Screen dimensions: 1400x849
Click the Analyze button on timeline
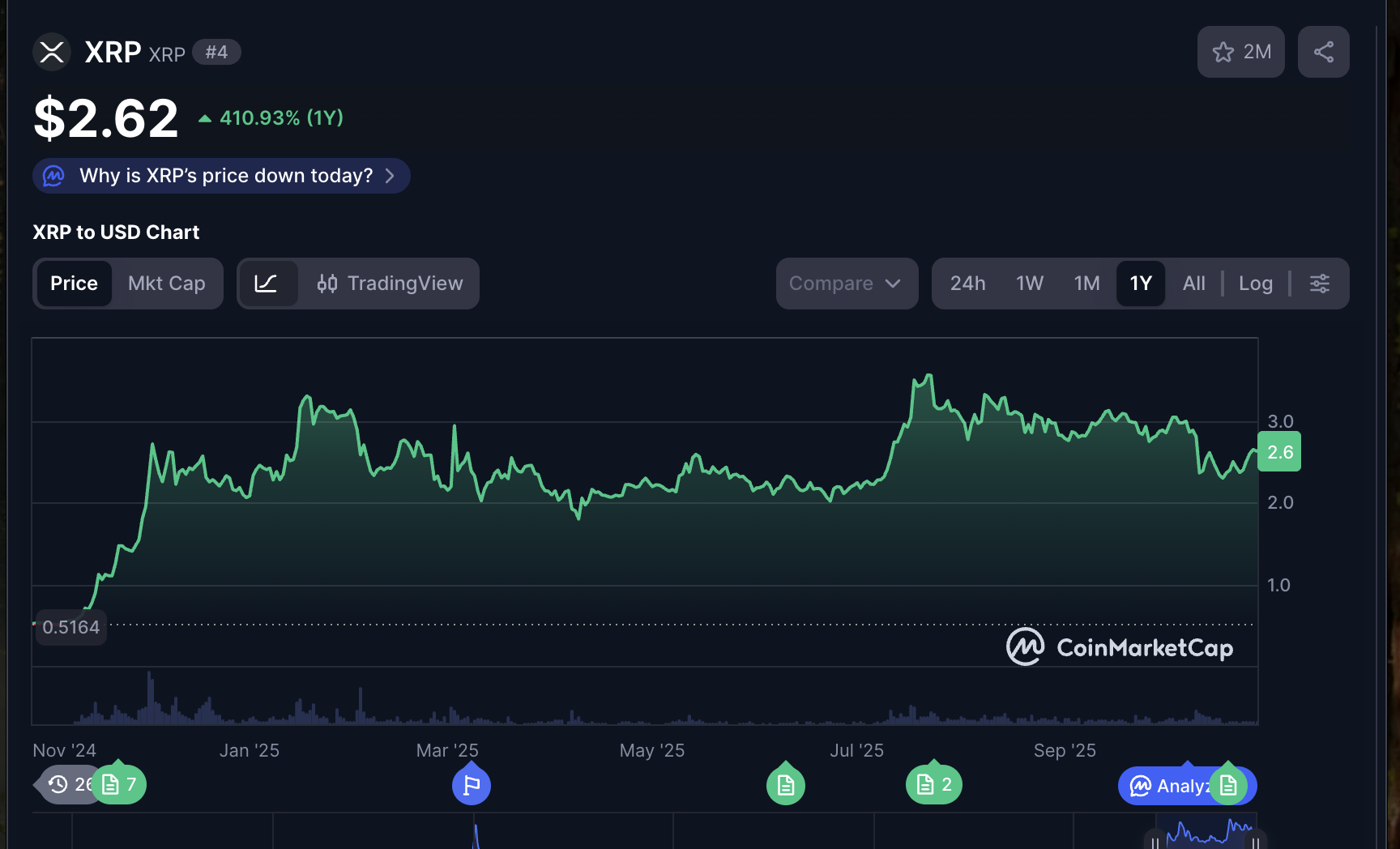pyautogui.click(x=1165, y=786)
